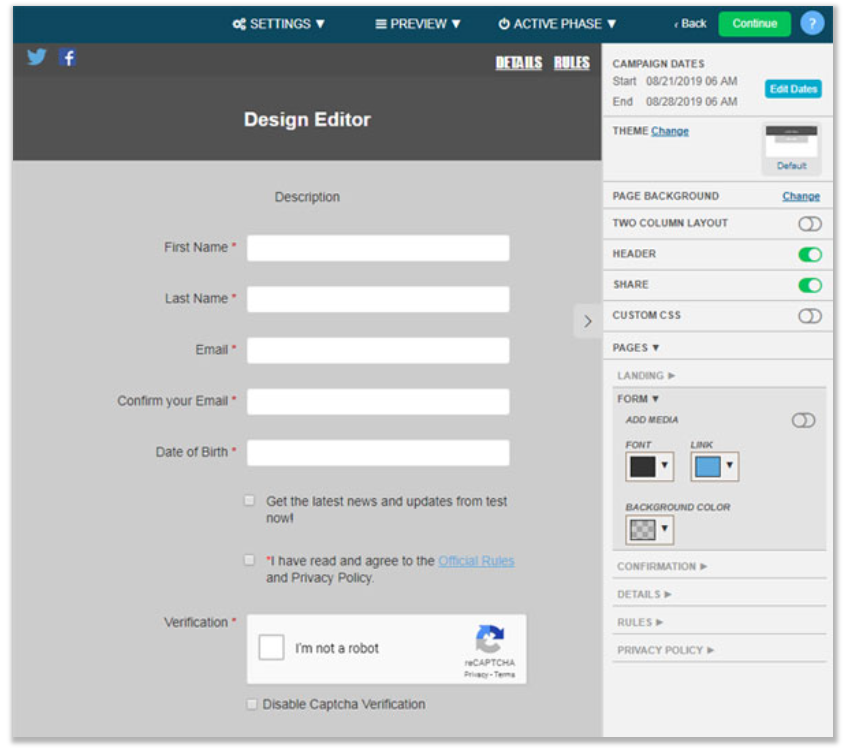The width and height of the screenshot is (849, 751).
Task: Expand the CONFIRMATION page section
Action: (x=662, y=566)
